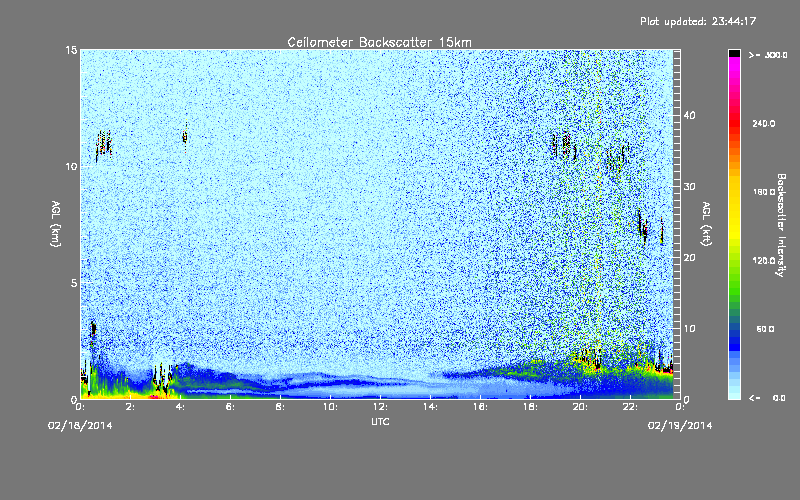Screen dimensions: 800x500
Task: Click the end date '02/19/2014'
Action: point(680,426)
